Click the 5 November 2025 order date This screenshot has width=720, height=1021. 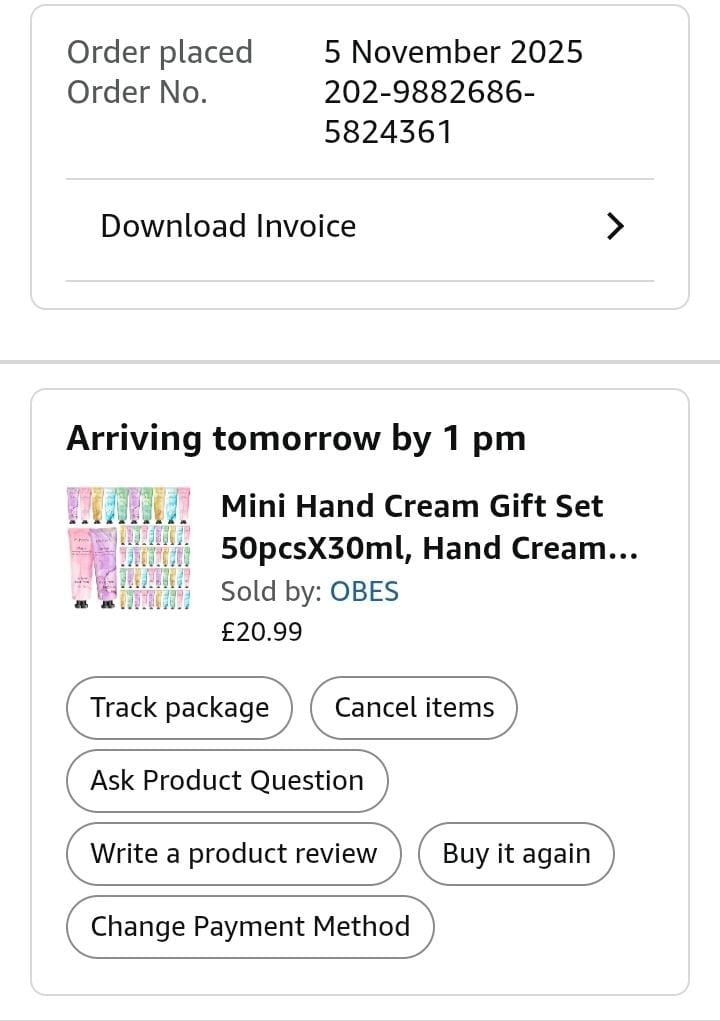[453, 52]
